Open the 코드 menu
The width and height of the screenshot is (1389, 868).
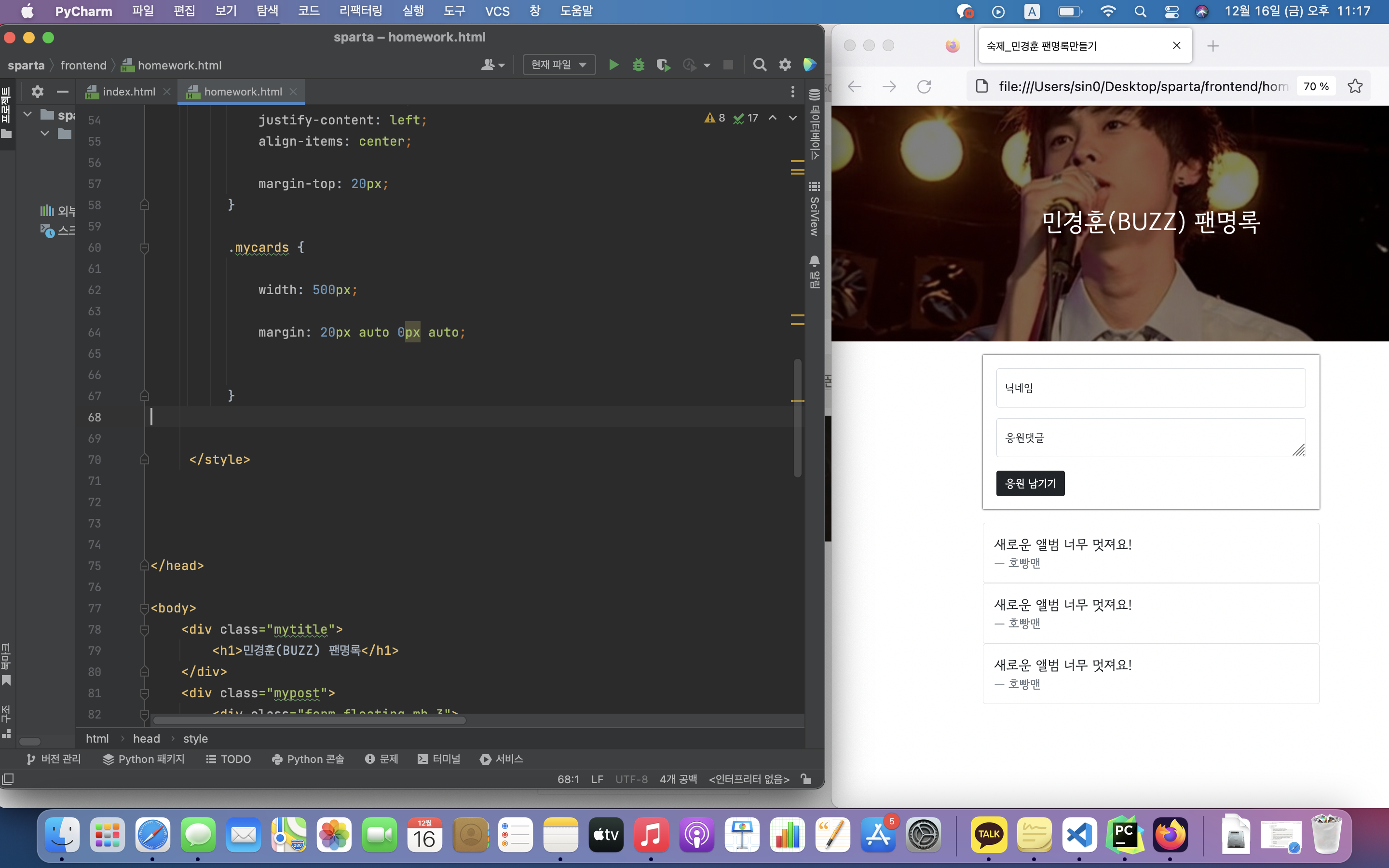[x=308, y=11]
